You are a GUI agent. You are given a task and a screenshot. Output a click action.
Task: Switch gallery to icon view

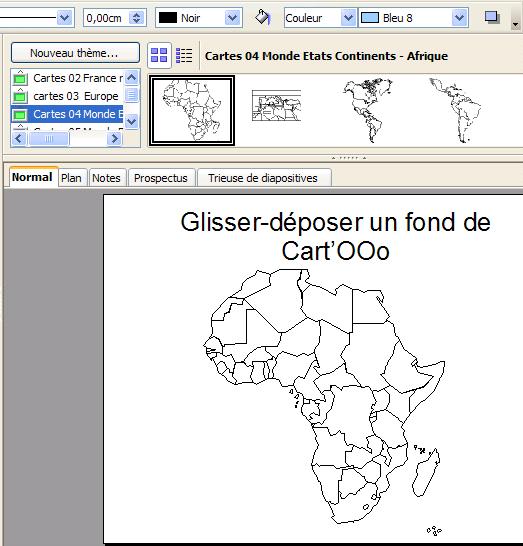tap(159, 55)
